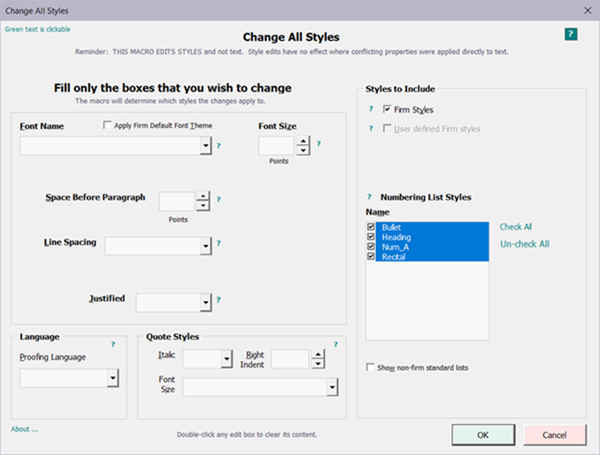Click help icon next to Font Name dropdown
600x455 pixels.
point(219,146)
